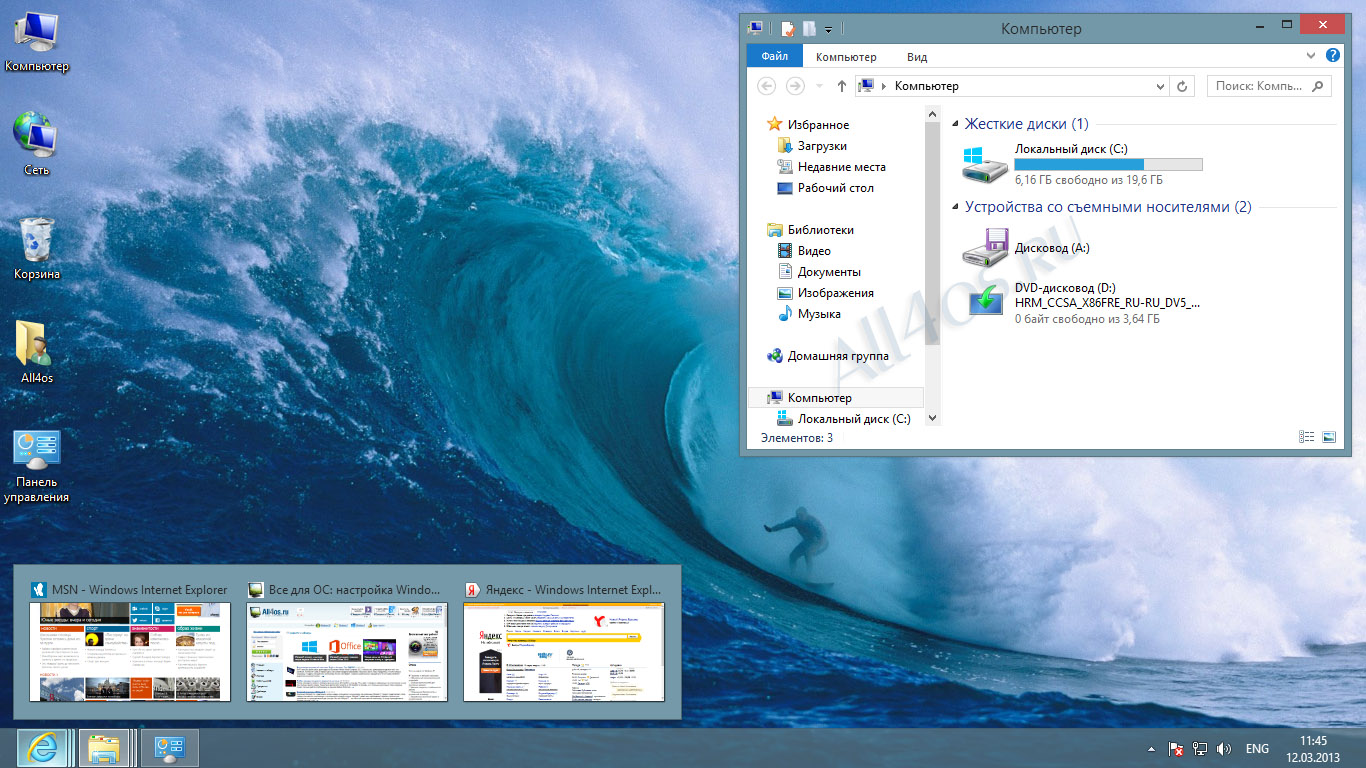Select Компьютер in navigation pane
The width and height of the screenshot is (1366, 768).
pos(836,398)
